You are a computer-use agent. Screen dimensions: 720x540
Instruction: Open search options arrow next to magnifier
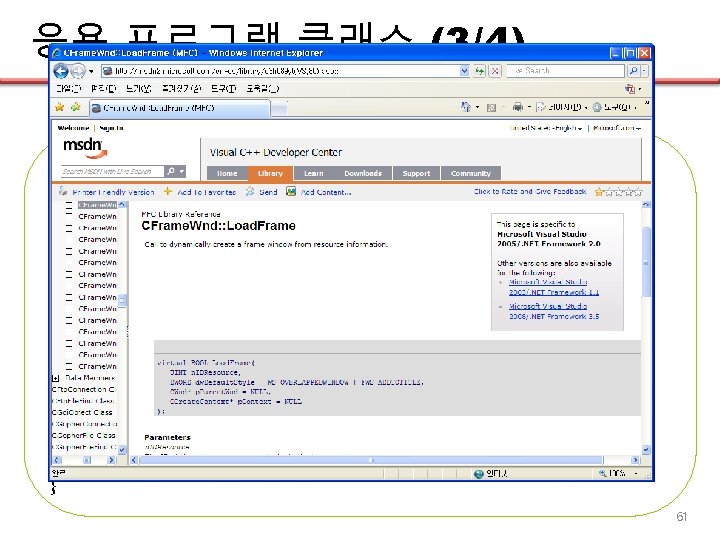(x=644, y=71)
